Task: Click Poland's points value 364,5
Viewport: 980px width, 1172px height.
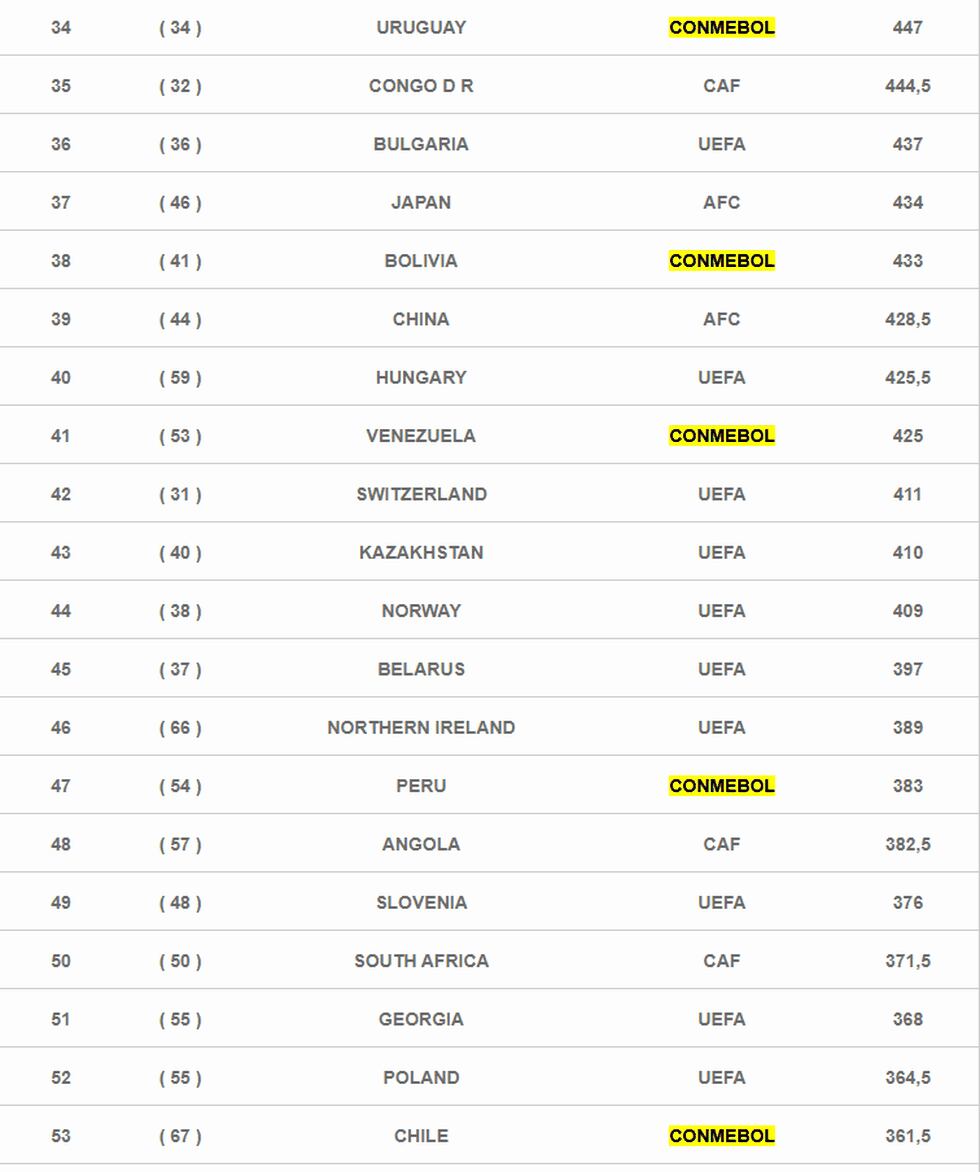Action: point(907,1078)
